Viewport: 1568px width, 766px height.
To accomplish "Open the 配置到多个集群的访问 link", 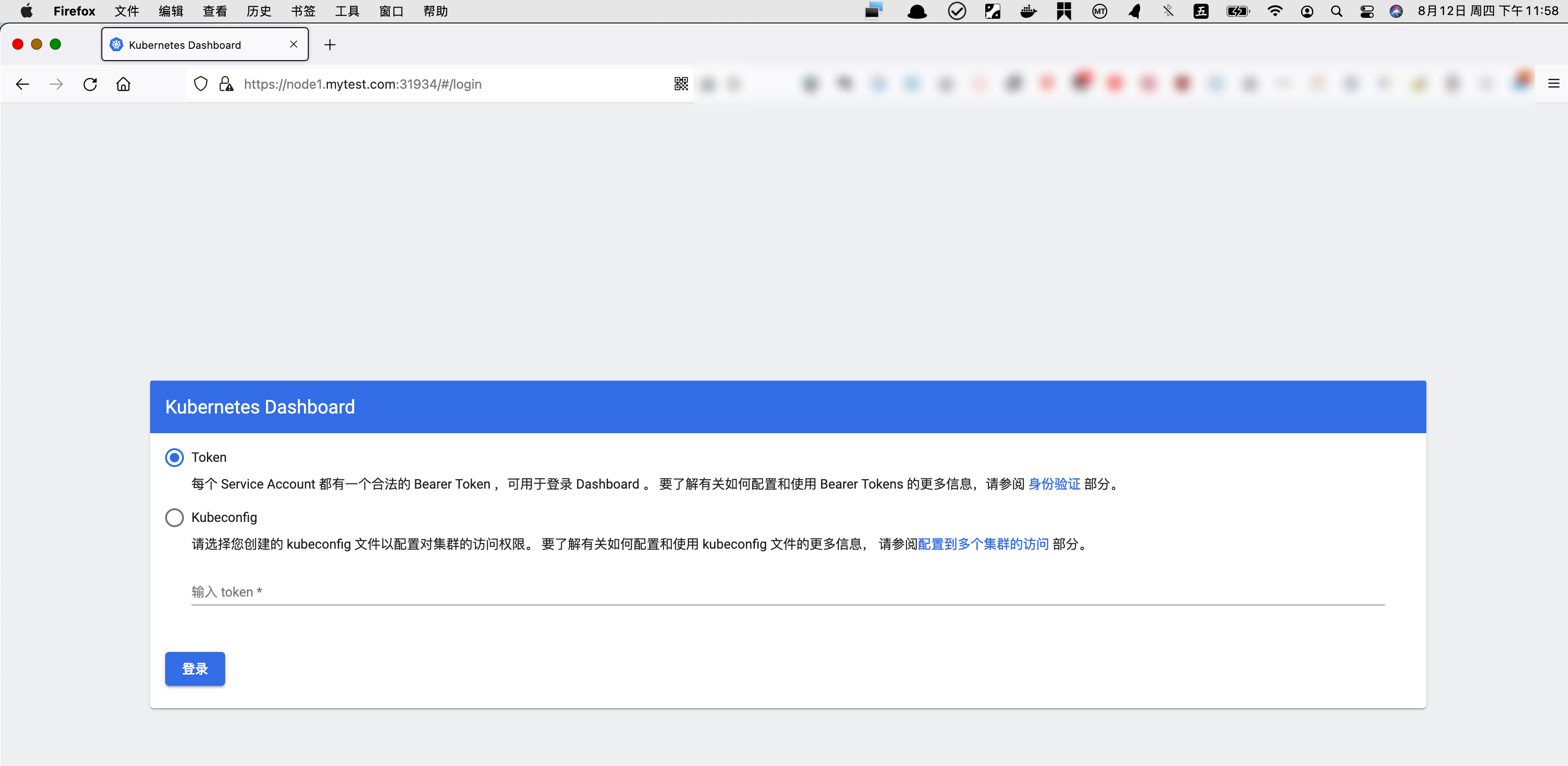I will pyautogui.click(x=983, y=544).
